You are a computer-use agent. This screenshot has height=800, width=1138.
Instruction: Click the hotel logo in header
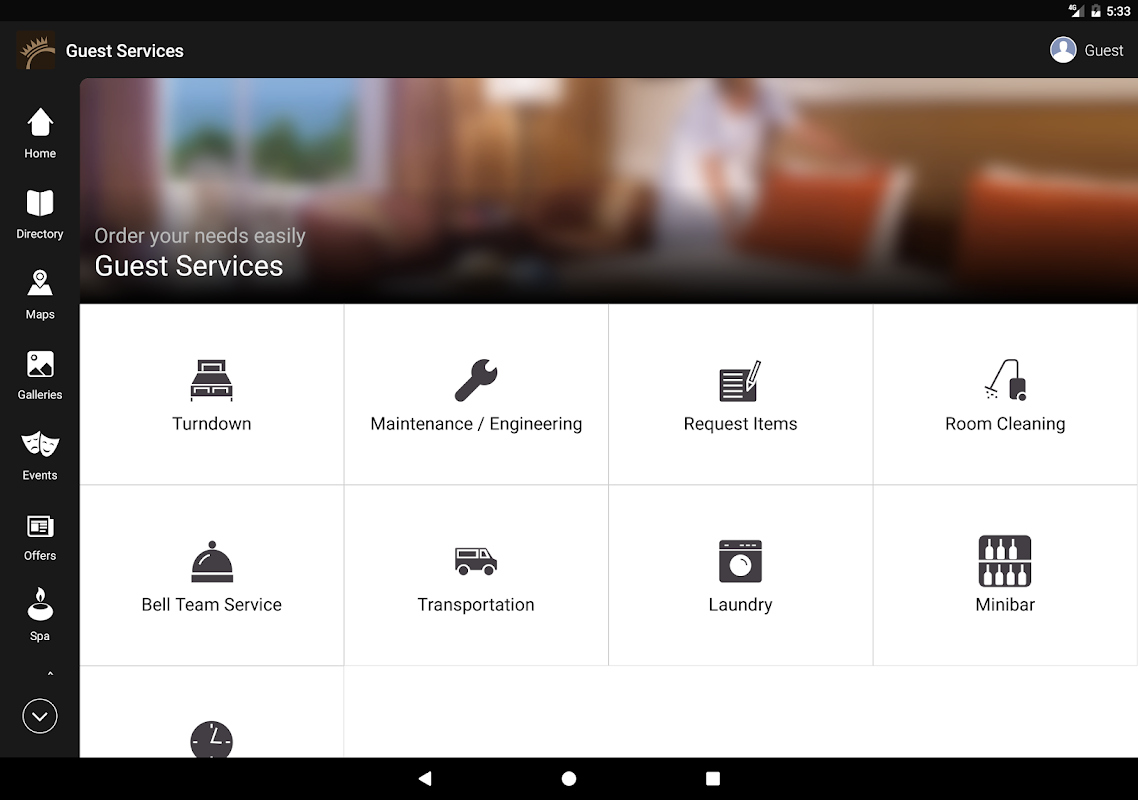point(36,51)
